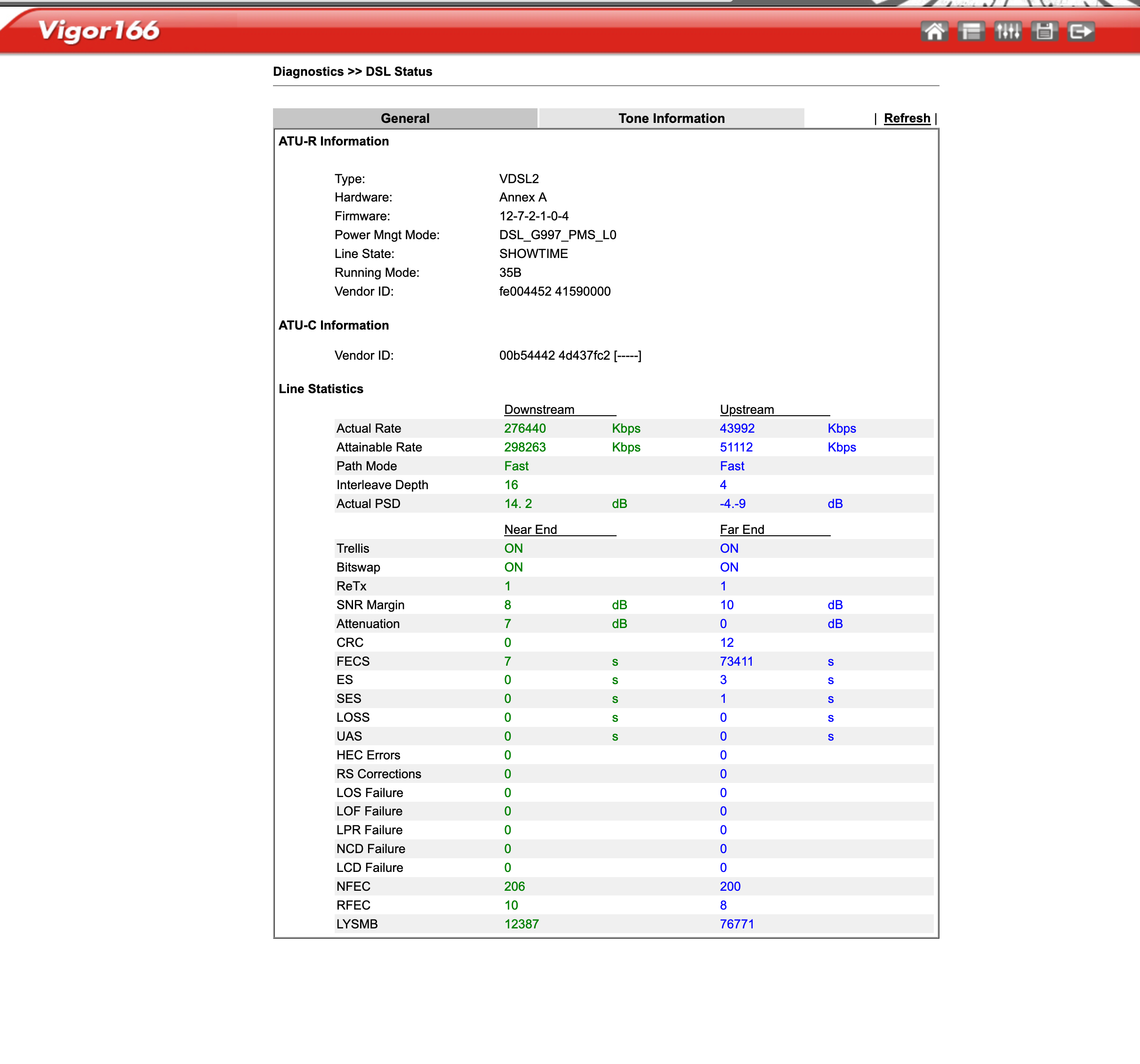Click the Near End heading
The height and width of the screenshot is (1064, 1140).
530,530
